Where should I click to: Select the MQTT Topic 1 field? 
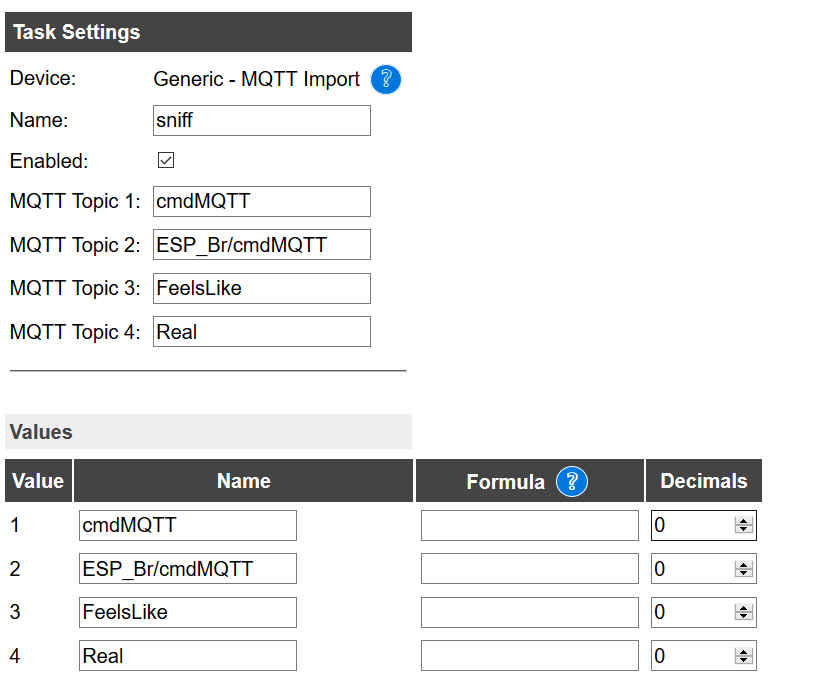pyautogui.click(x=260, y=201)
